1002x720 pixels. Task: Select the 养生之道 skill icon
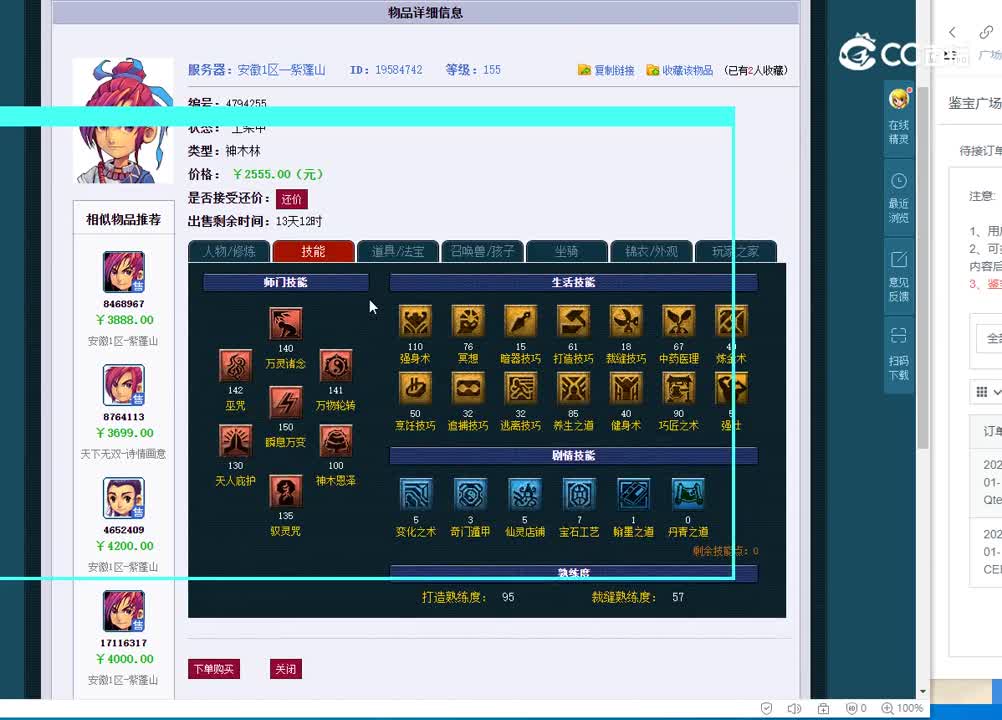573,388
